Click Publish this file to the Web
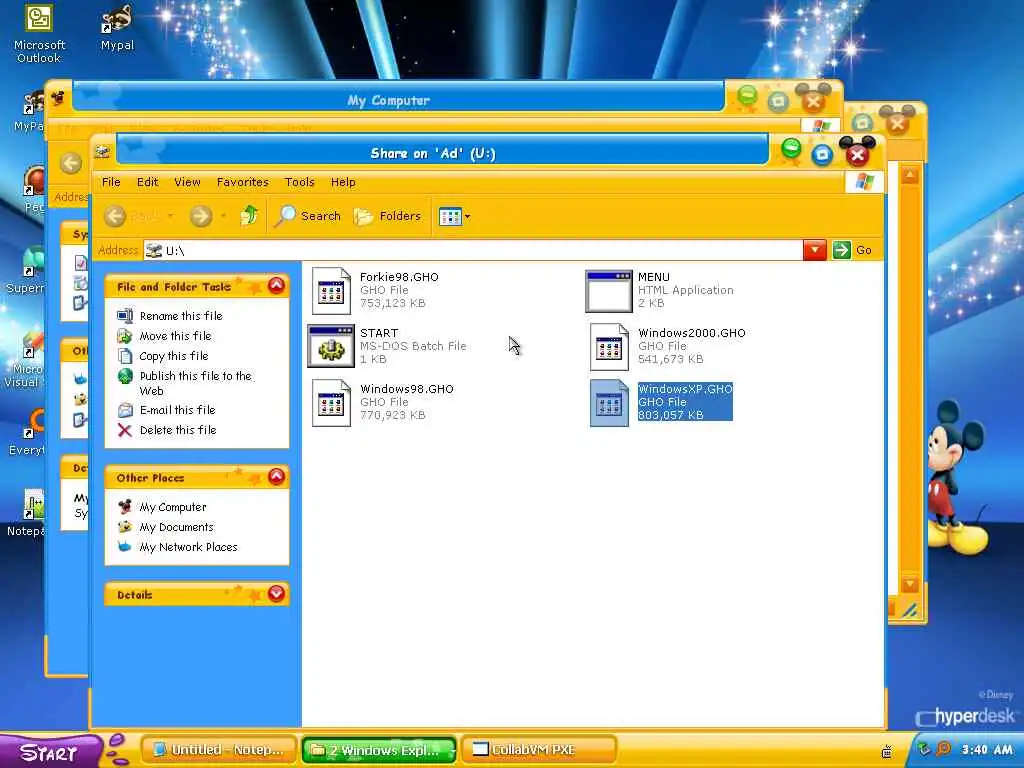Viewport: 1024px width, 768px height. pos(195,383)
